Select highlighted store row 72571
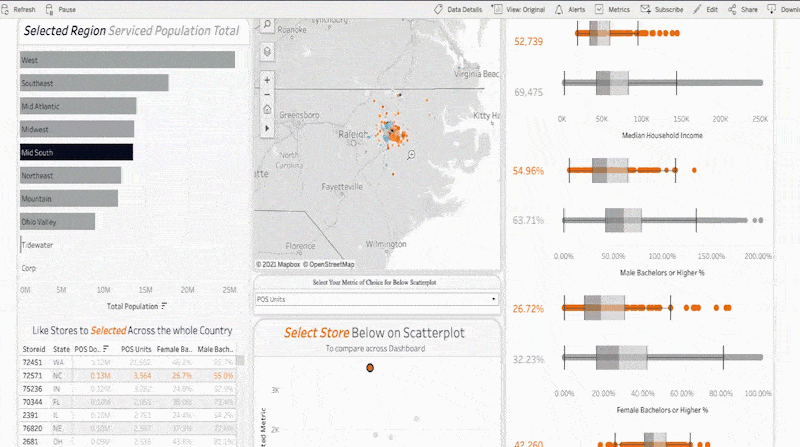Viewport: 800px width, 447px height. [x=129, y=376]
